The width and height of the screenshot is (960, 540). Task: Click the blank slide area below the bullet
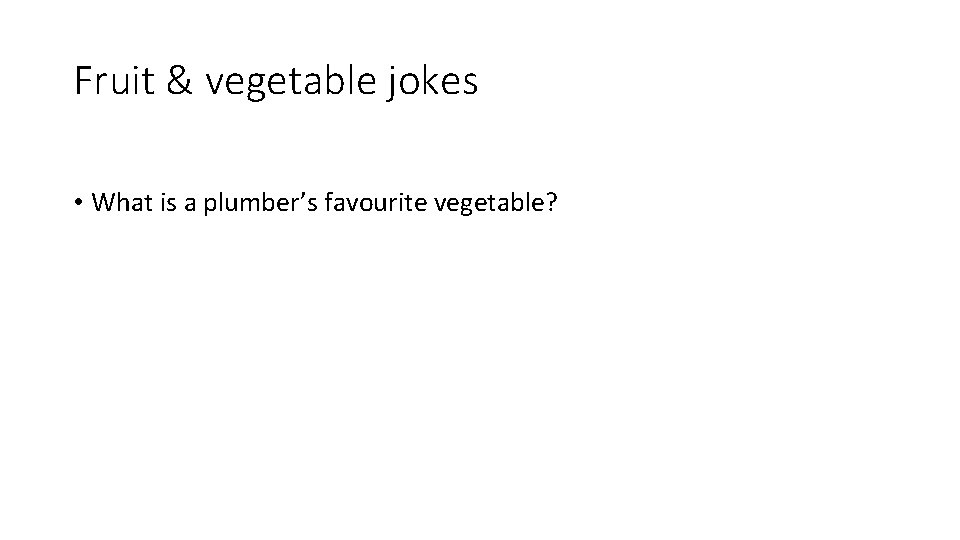[x=480, y=367]
